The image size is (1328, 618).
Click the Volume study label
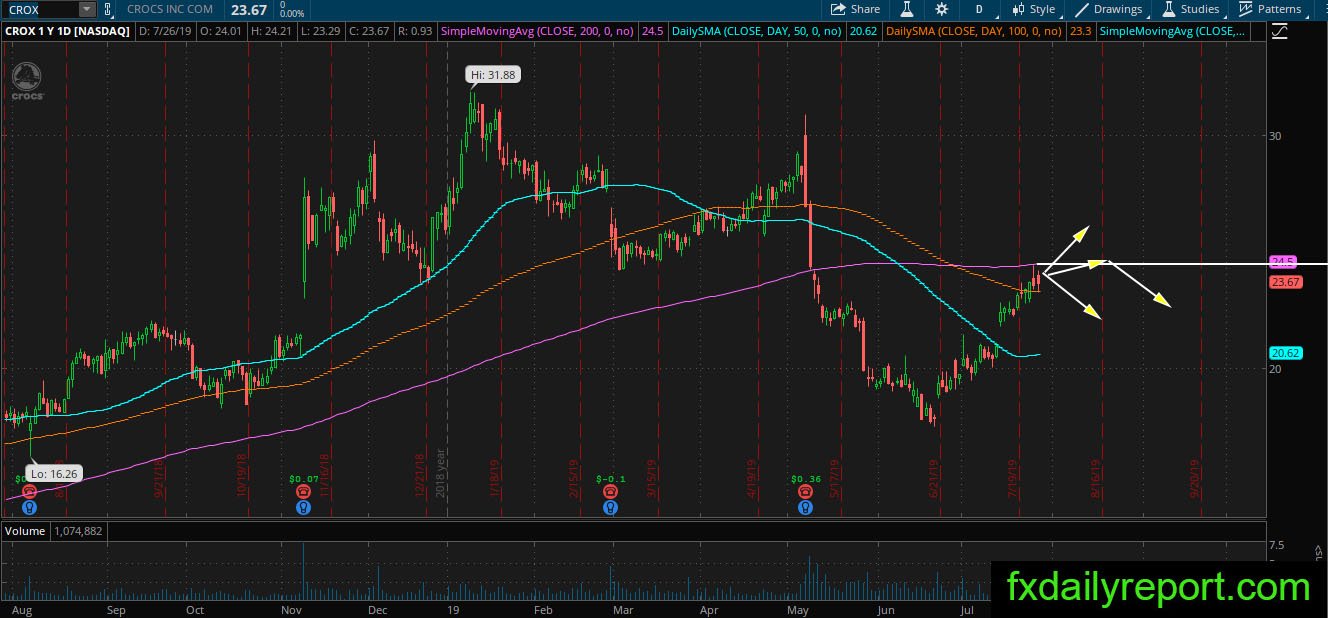pyautogui.click(x=25, y=531)
